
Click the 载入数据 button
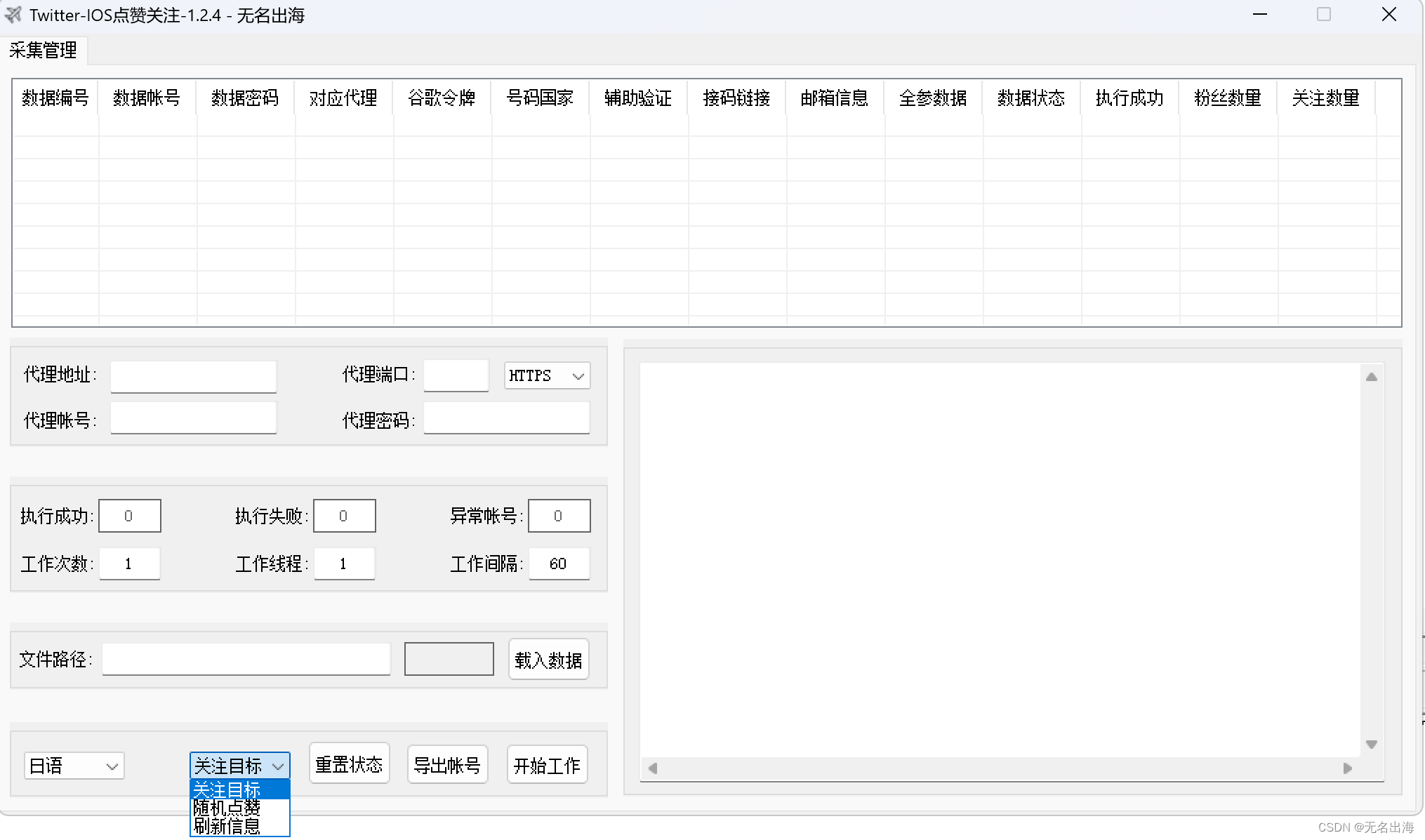pos(548,660)
